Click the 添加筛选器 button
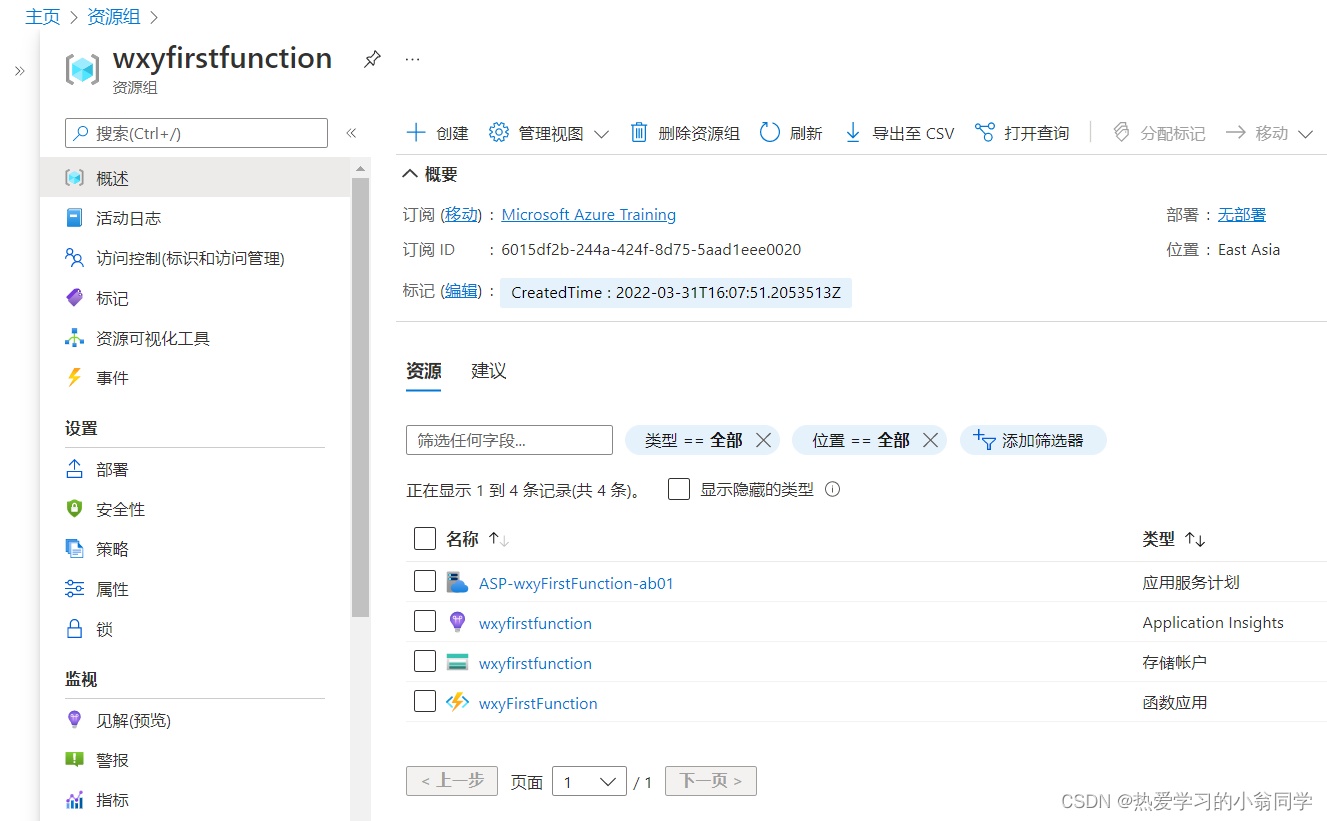The width and height of the screenshot is (1327, 821). [x=1033, y=440]
